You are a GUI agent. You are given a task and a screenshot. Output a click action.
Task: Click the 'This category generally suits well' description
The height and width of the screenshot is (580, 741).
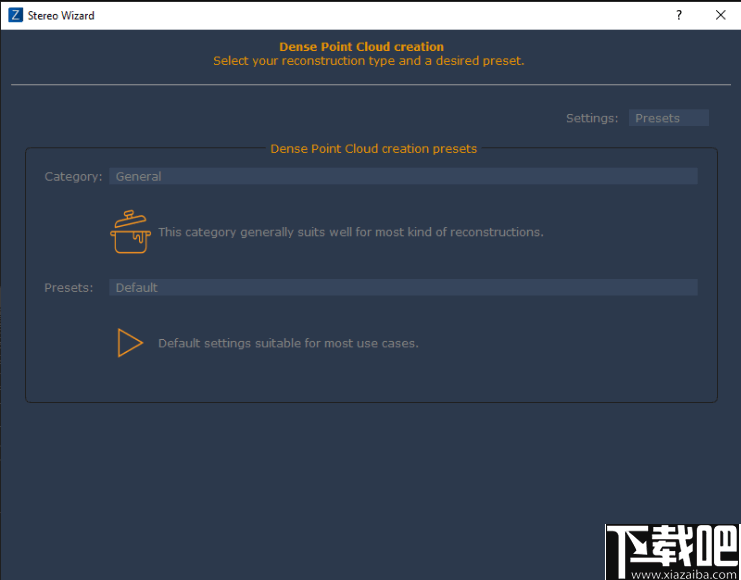351,232
